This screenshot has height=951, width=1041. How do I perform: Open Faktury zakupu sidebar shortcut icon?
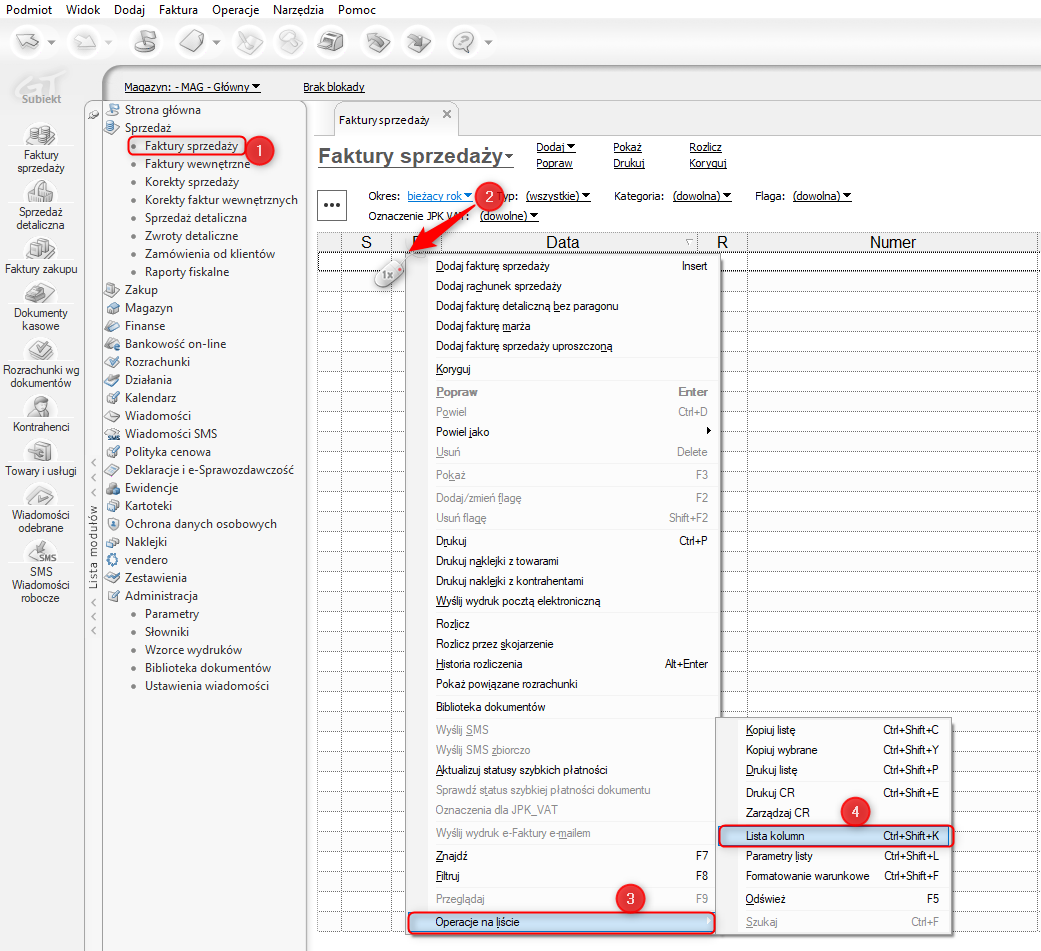40,249
